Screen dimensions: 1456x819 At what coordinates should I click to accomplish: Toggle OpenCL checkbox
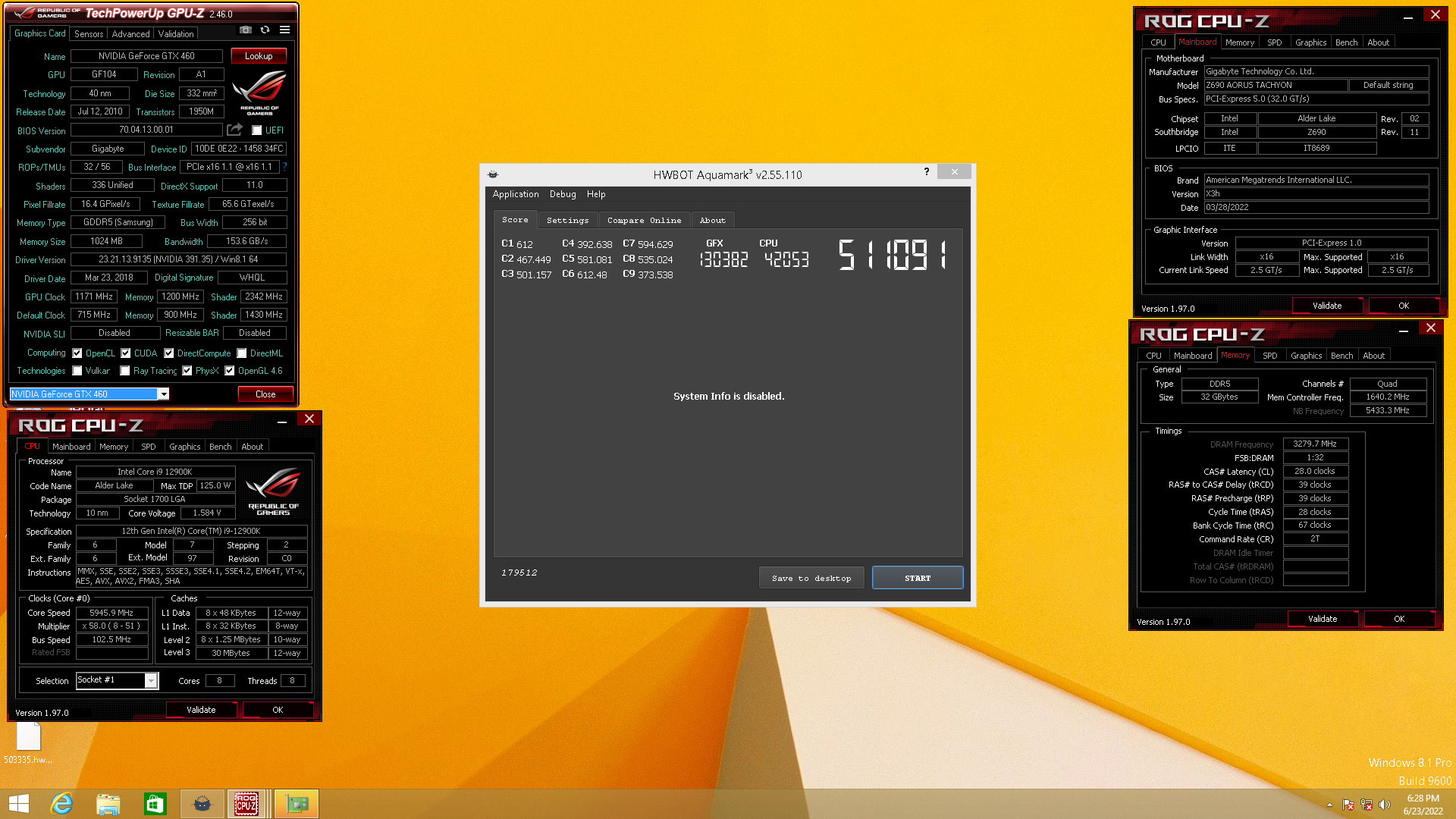[x=77, y=353]
